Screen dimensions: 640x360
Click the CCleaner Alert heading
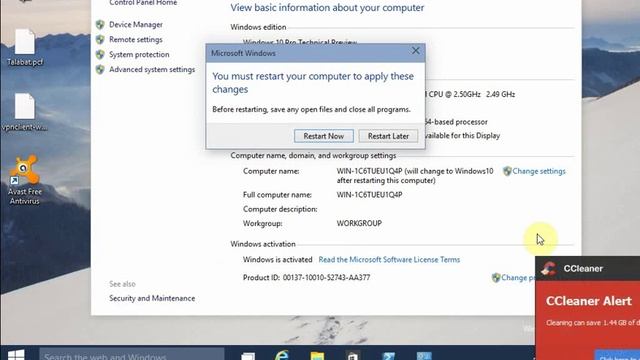pos(589,301)
